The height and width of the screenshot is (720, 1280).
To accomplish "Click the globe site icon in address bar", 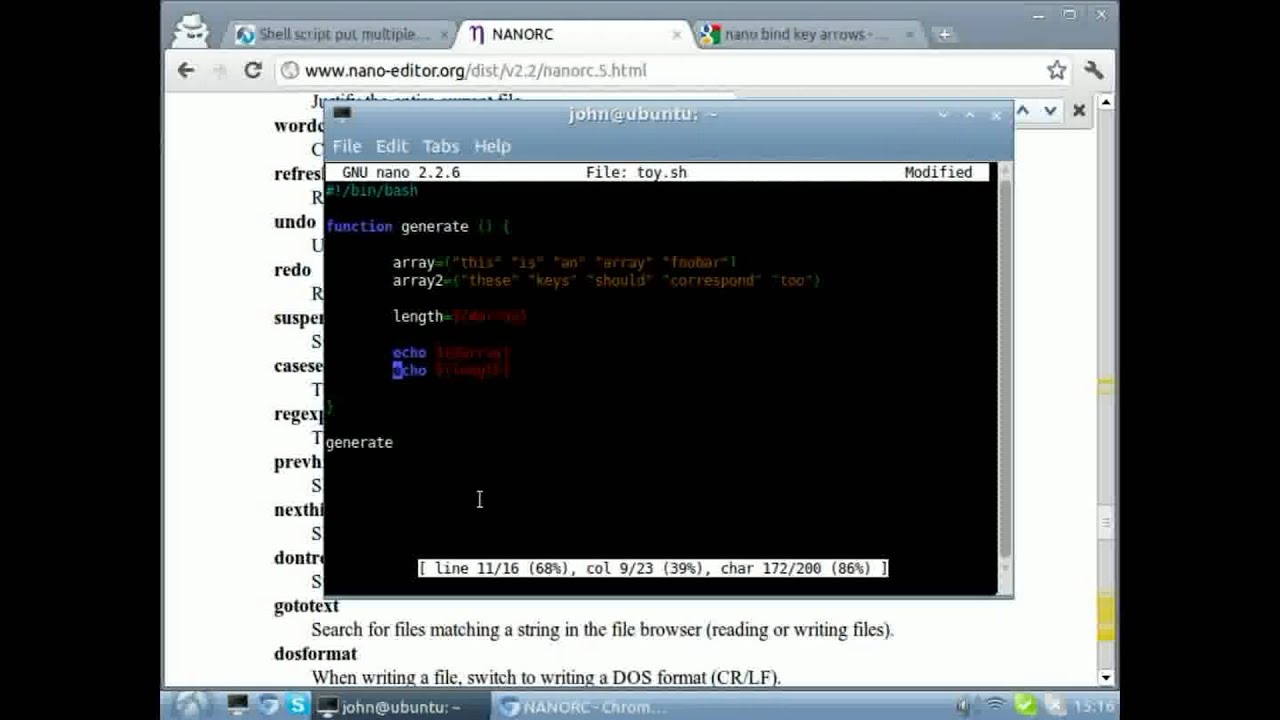I will [x=290, y=70].
